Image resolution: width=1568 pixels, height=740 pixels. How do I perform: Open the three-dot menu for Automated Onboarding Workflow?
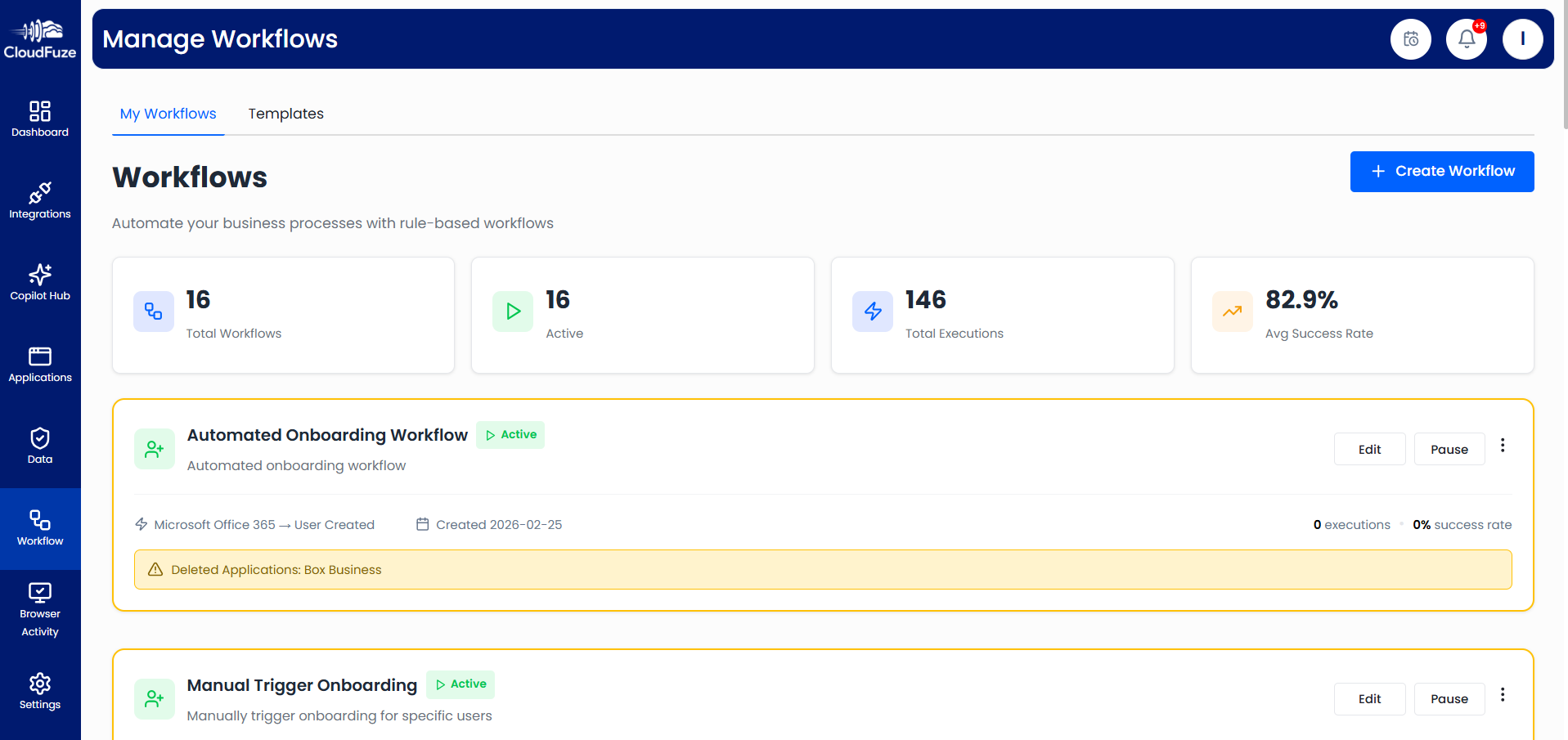click(x=1503, y=446)
